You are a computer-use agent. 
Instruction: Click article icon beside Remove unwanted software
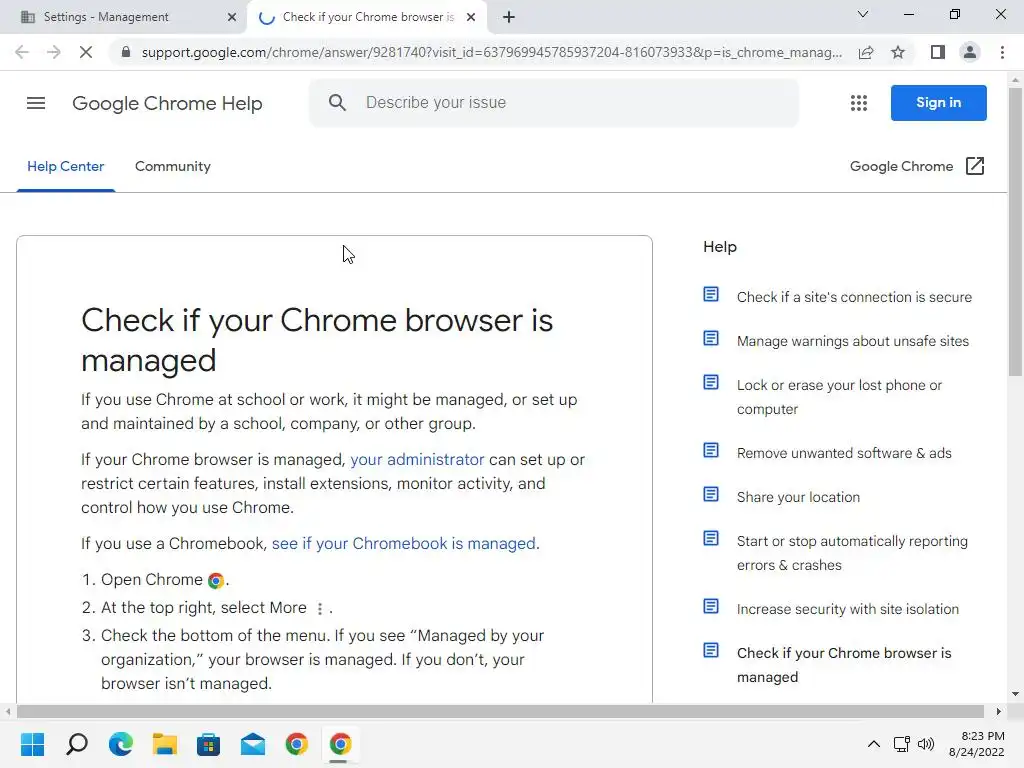click(x=711, y=450)
